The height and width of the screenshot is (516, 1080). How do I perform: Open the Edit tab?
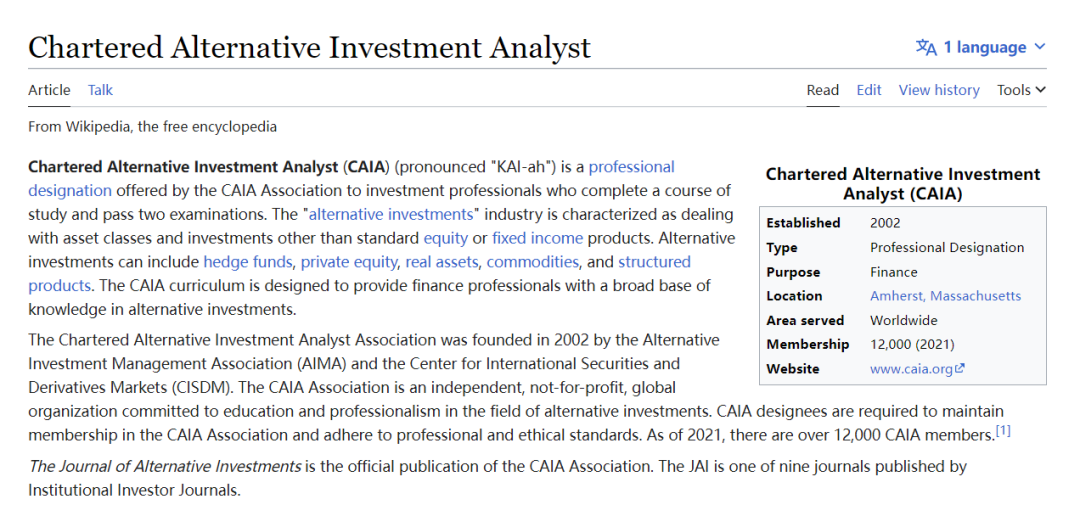(x=869, y=90)
